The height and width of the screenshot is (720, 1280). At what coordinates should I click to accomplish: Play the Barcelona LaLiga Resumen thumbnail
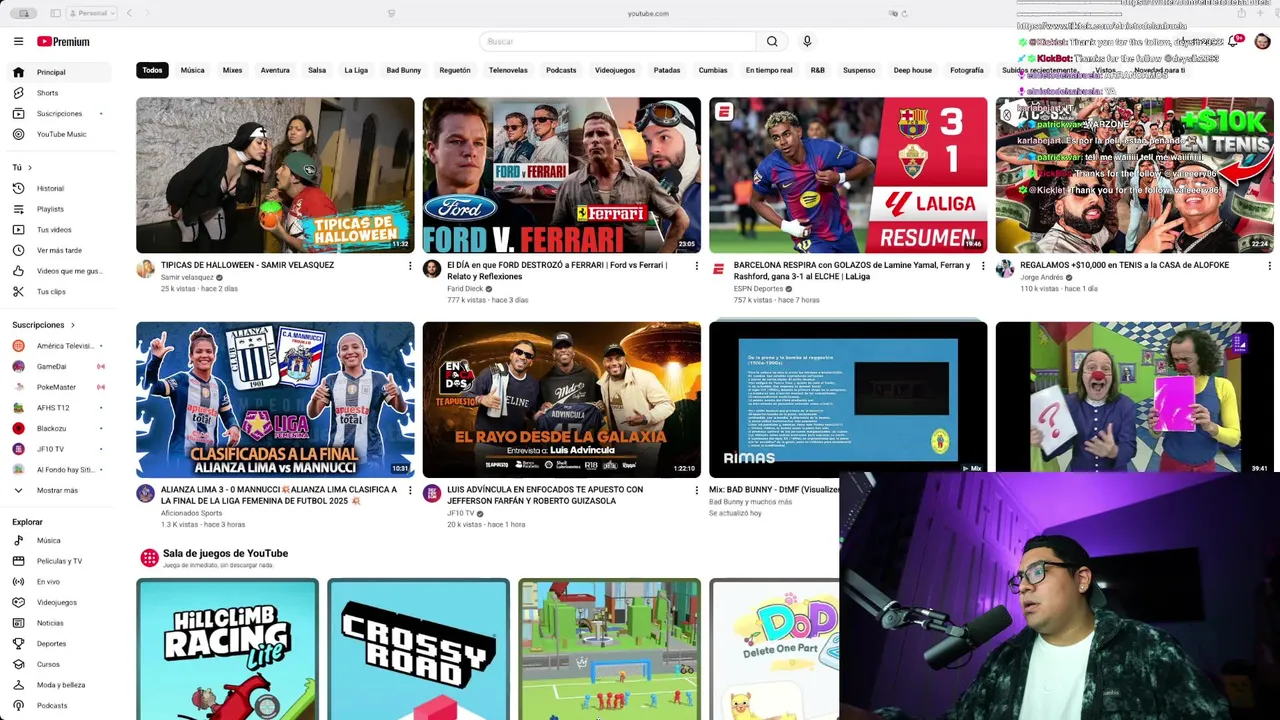(848, 175)
